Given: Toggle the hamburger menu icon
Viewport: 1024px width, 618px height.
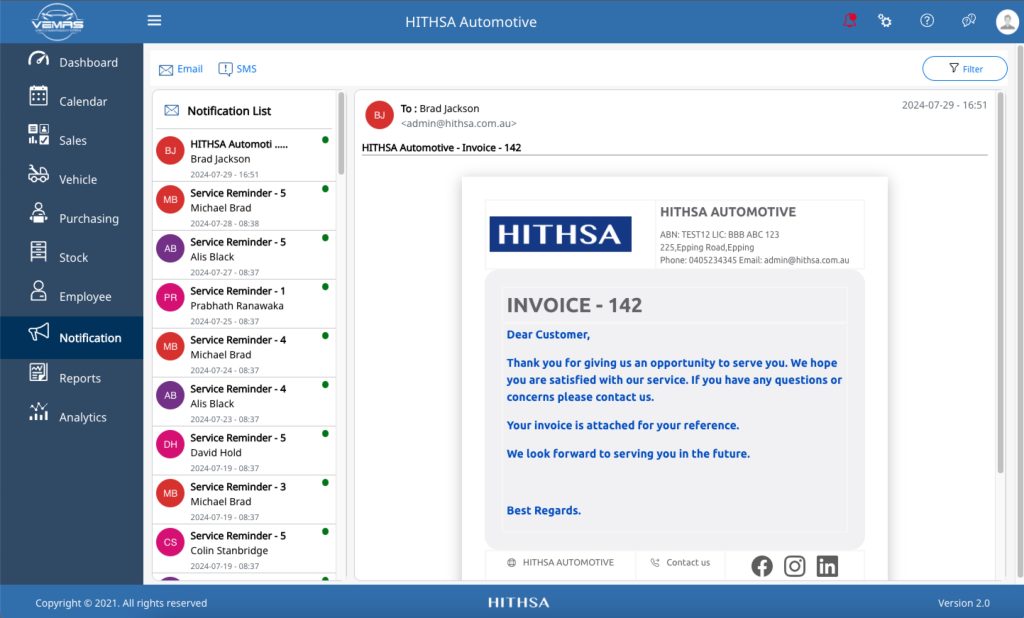Looking at the screenshot, I should pos(154,21).
